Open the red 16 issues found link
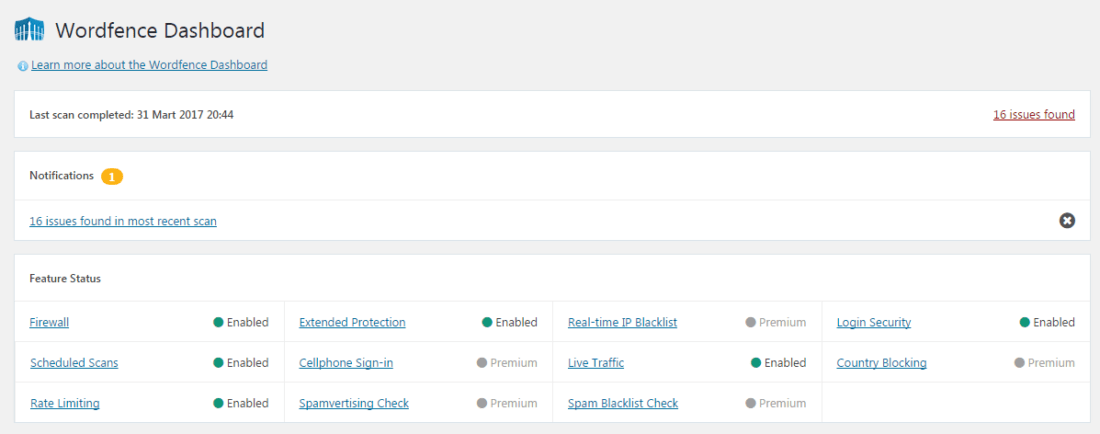The width and height of the screenshot is (1100, 434). pyautogui.click(x=1034, y=114)
